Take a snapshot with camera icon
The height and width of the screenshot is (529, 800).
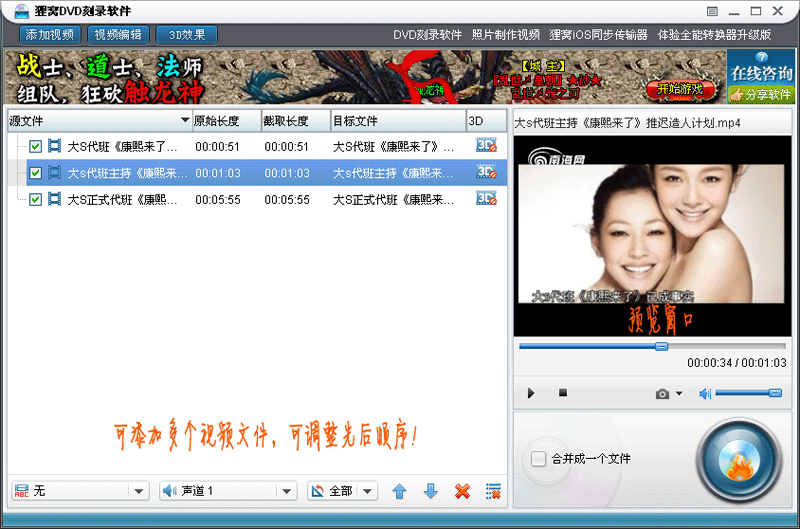(662, 394)
